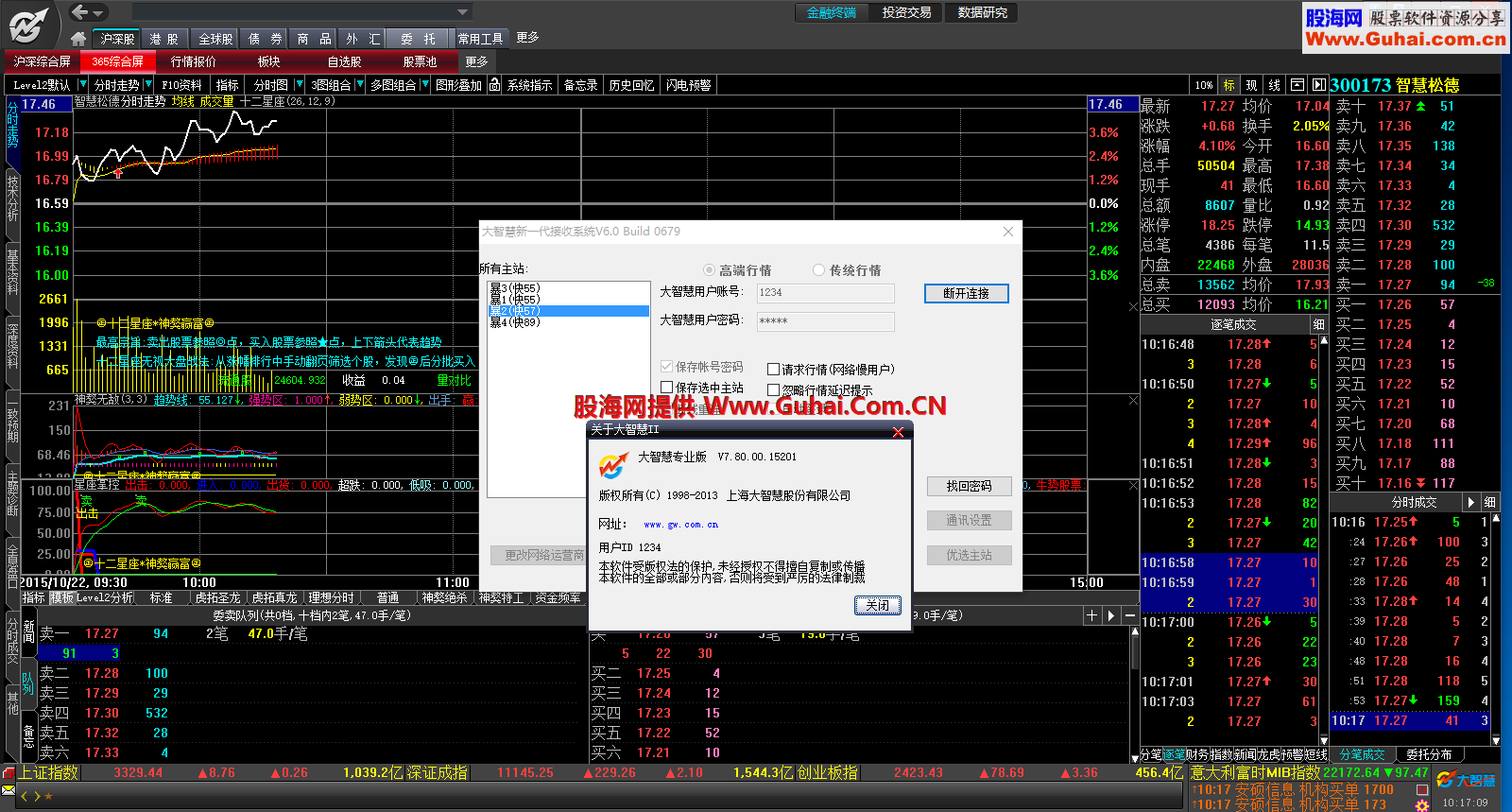Click the next arrow icon in bottom bar
This screenshot has height=812, width=1512.
pos(37,796)
